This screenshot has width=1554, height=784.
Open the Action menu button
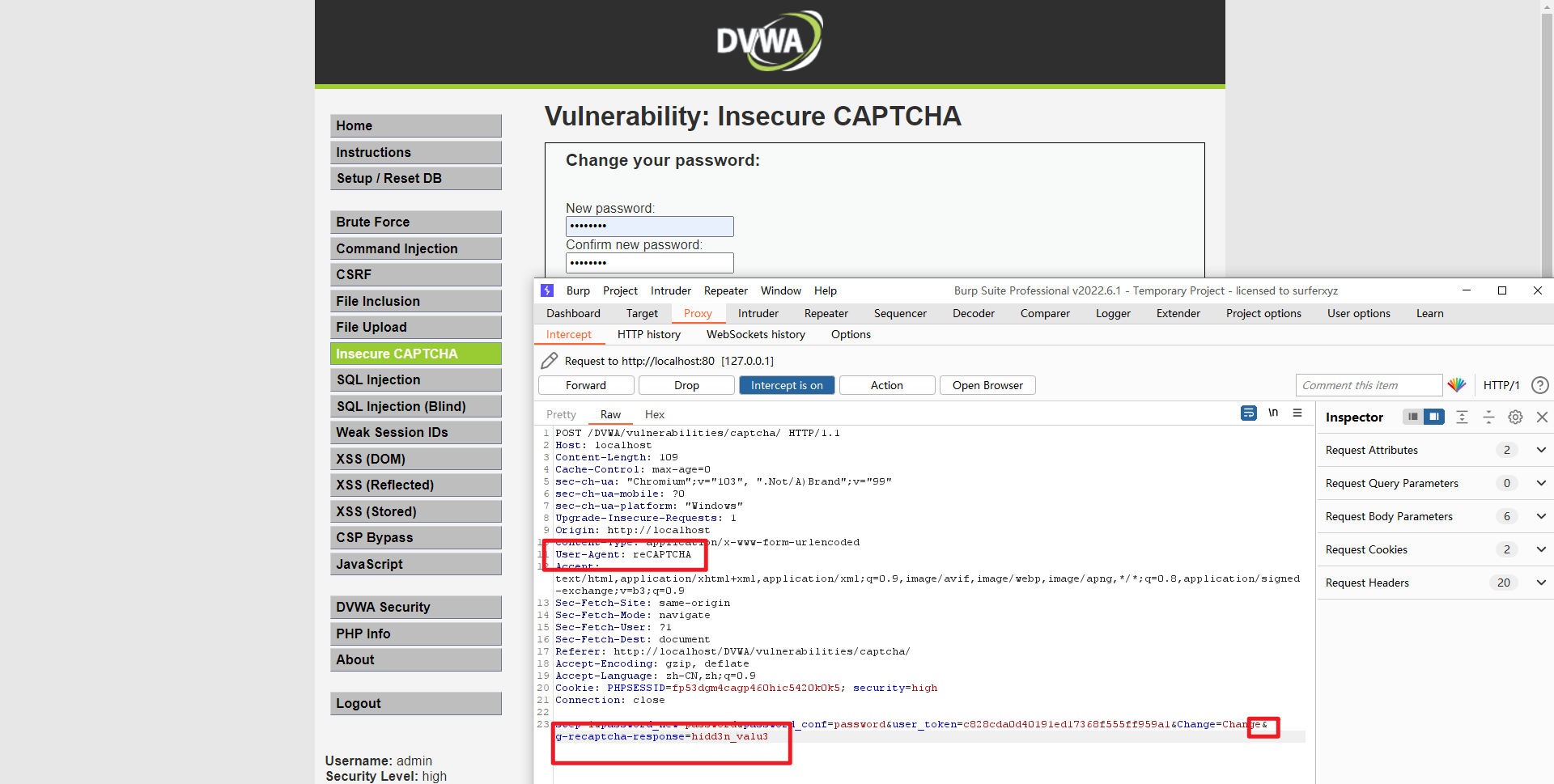[887, 385]
